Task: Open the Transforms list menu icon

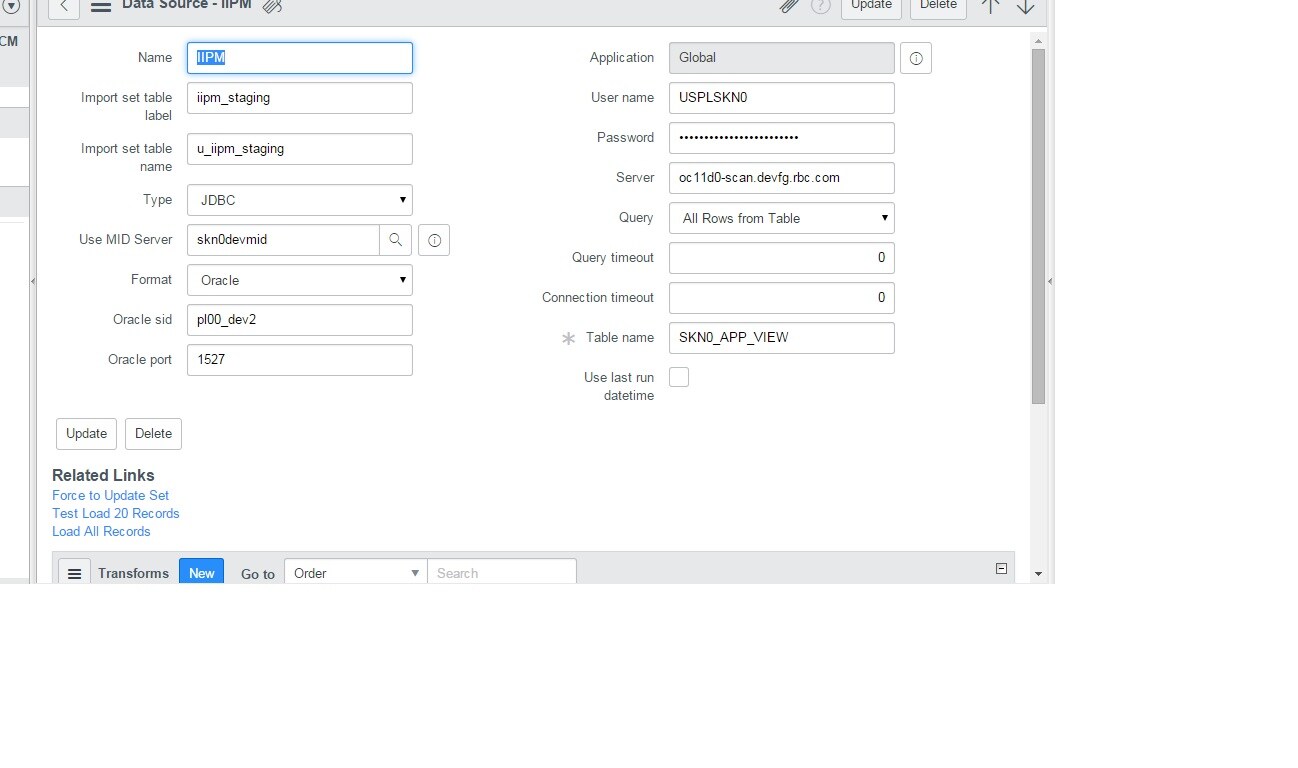Action: 74,573
